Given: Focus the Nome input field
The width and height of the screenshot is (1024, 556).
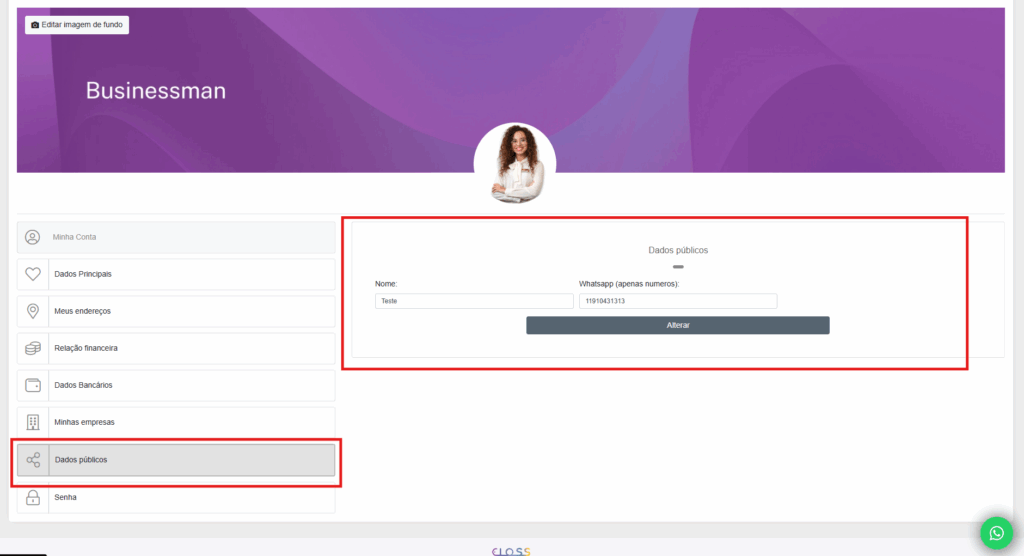Looking at the screenshot, I should [x=474, y=301].
